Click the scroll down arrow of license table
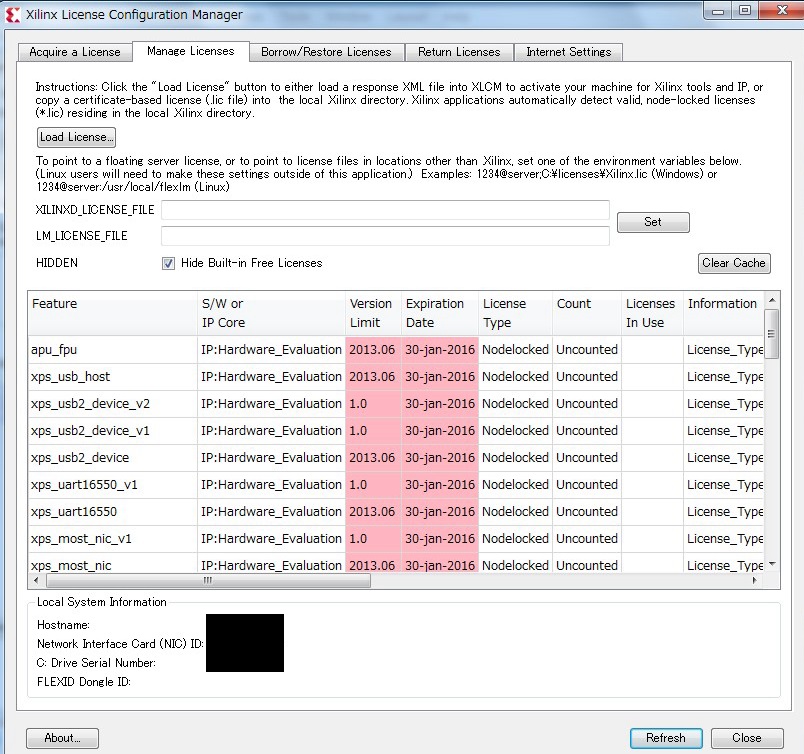The width and height of the screenshot is (804, 754). pyautogui.click(x=772, y=564)
